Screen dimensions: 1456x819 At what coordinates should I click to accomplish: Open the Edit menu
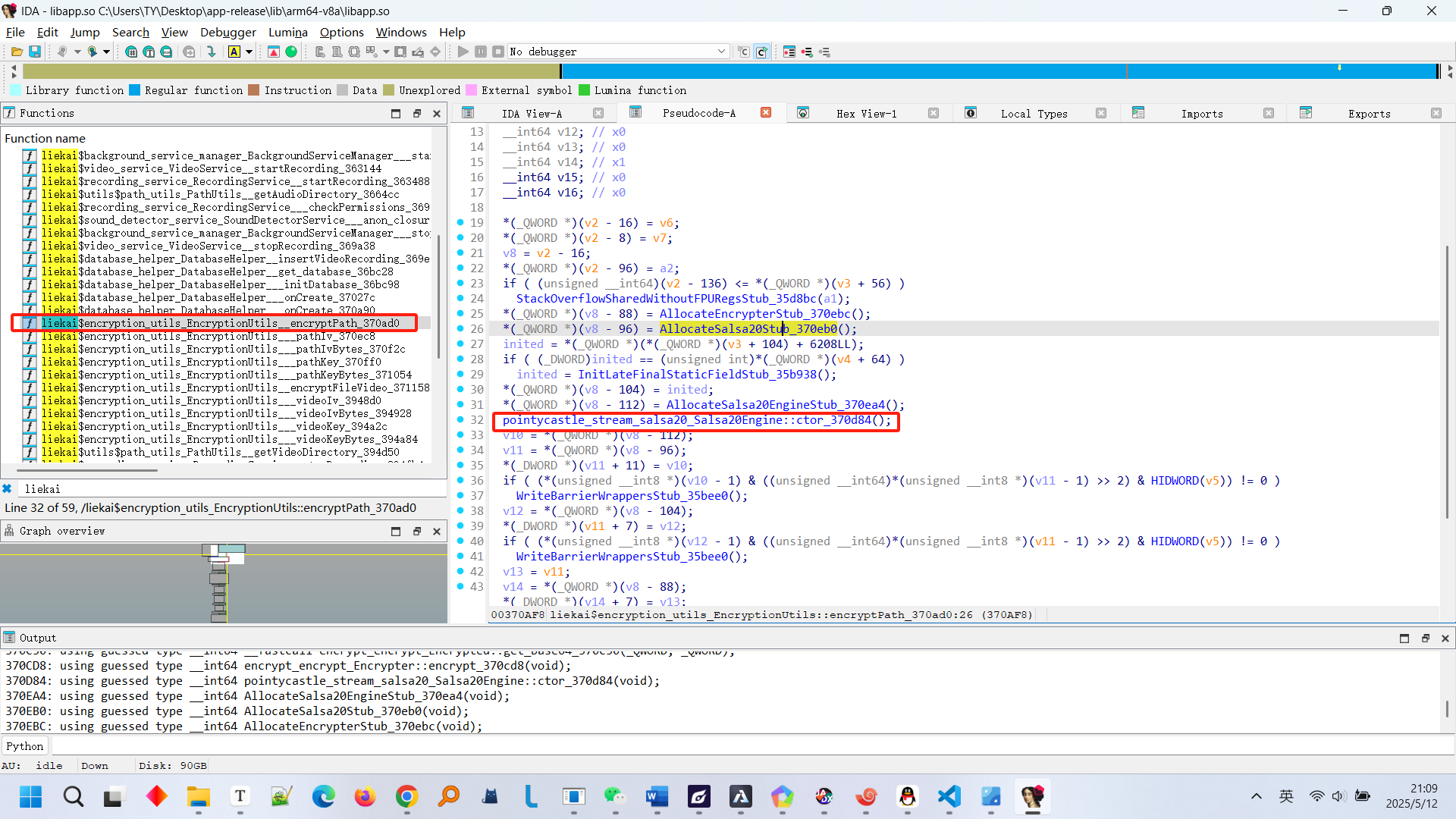47,32
